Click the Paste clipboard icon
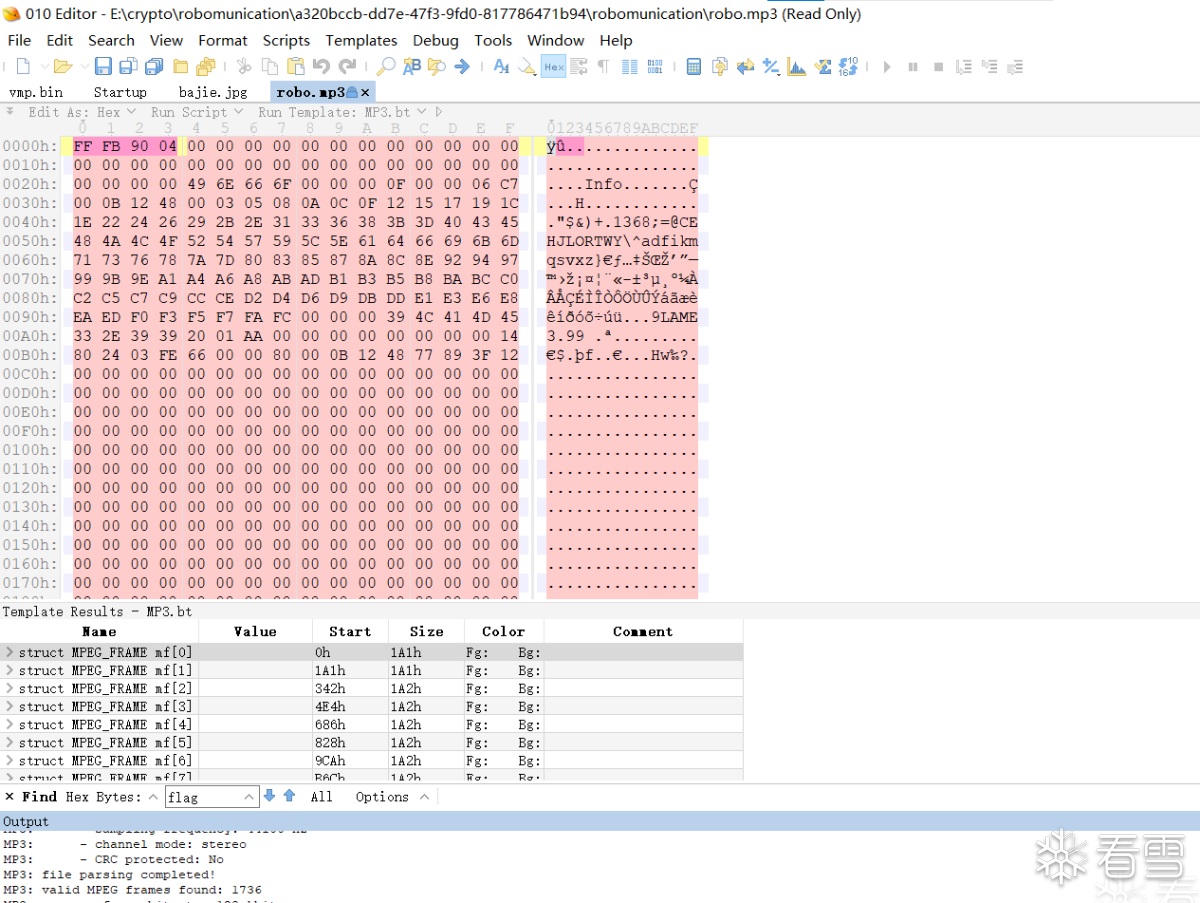Screen dimensions: 1200x903 click(295, 67)
